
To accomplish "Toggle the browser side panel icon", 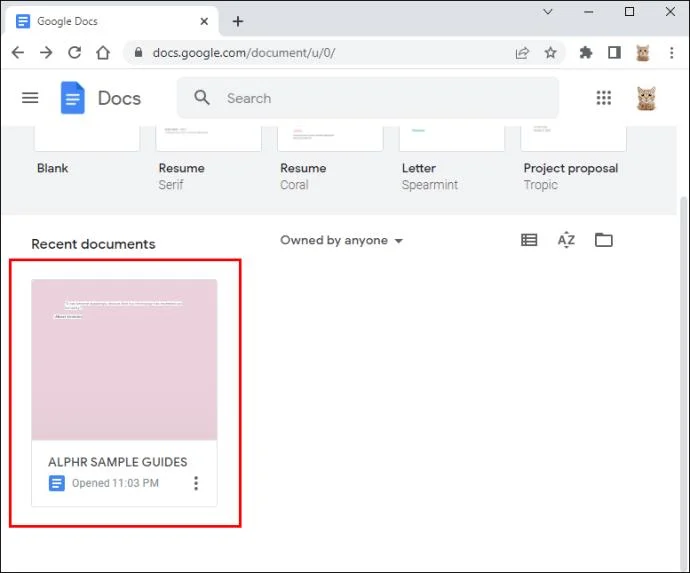I will [614, 53].
